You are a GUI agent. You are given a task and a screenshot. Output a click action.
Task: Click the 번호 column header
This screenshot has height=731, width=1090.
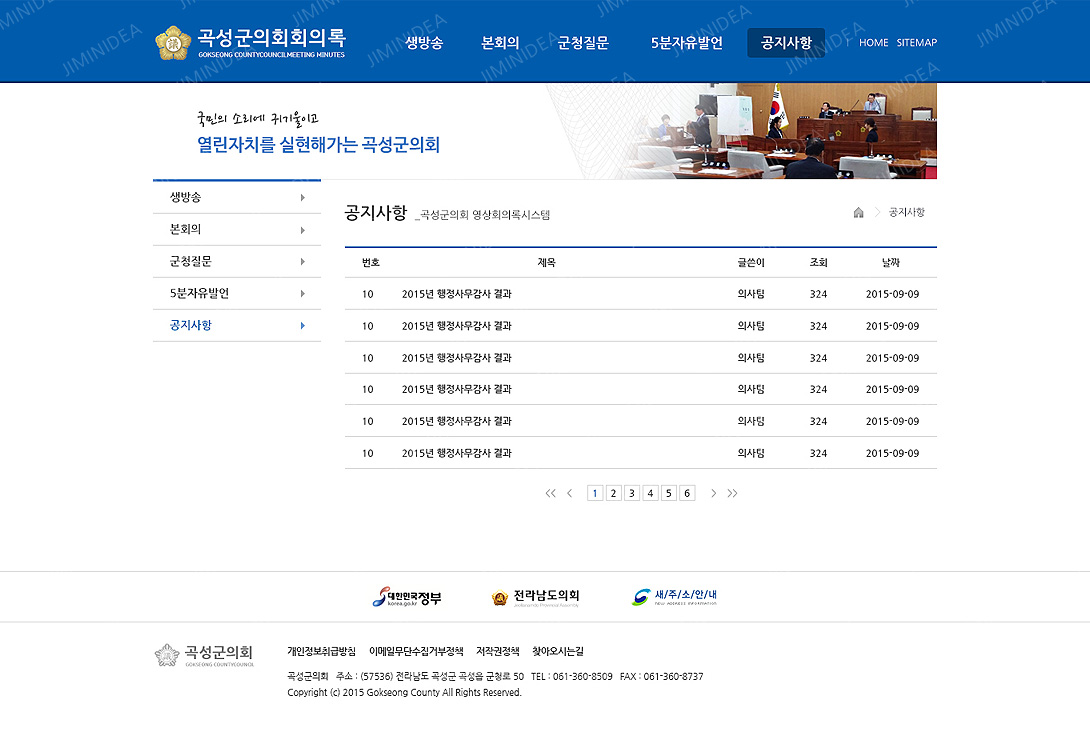pos(371,263)
